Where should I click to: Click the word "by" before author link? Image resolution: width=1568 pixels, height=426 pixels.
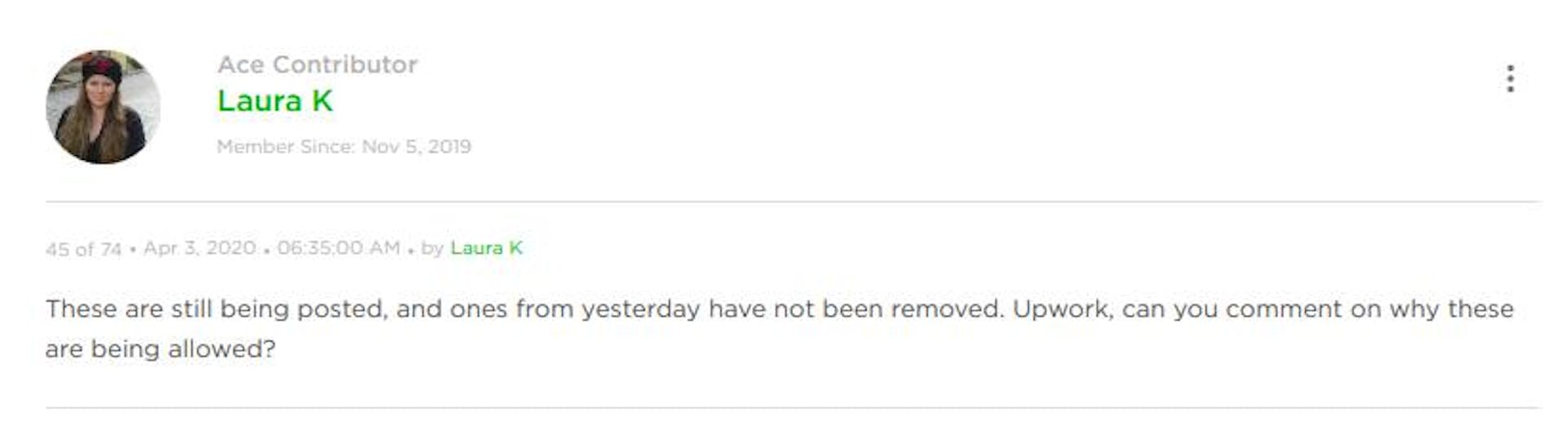pyautogui.click(x=432, y=249)
